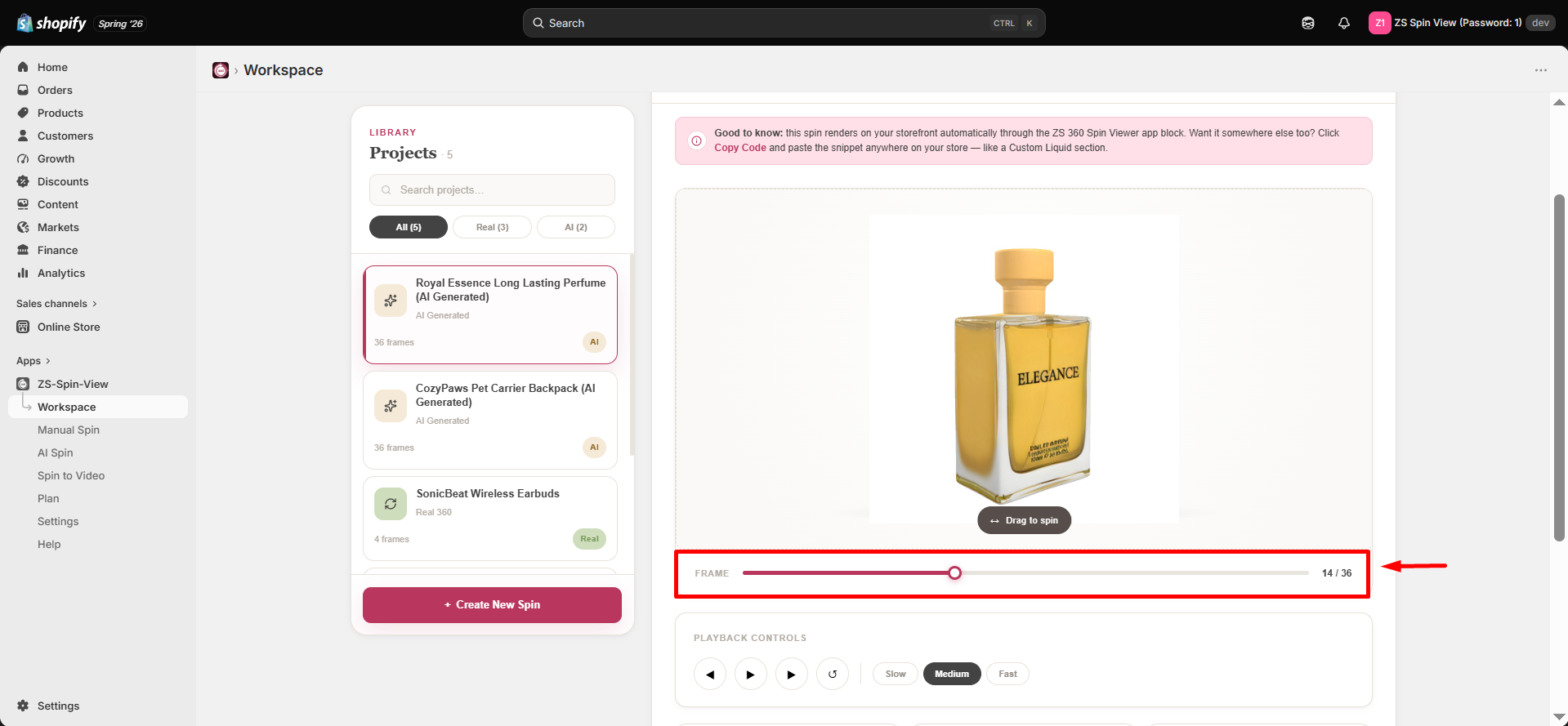Click the page vertical scrollbar thumb
The width and height of the screenshot is (1568, 726).
(1559, 367)
